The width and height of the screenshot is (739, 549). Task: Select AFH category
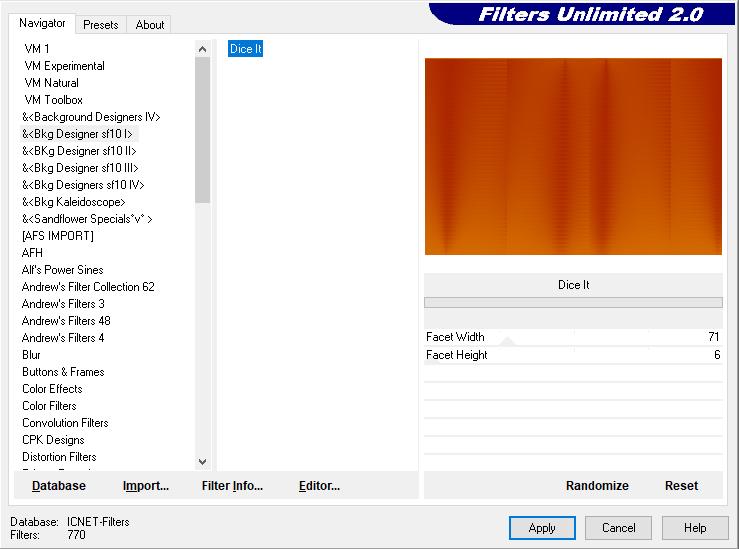[x=32, y=252]
